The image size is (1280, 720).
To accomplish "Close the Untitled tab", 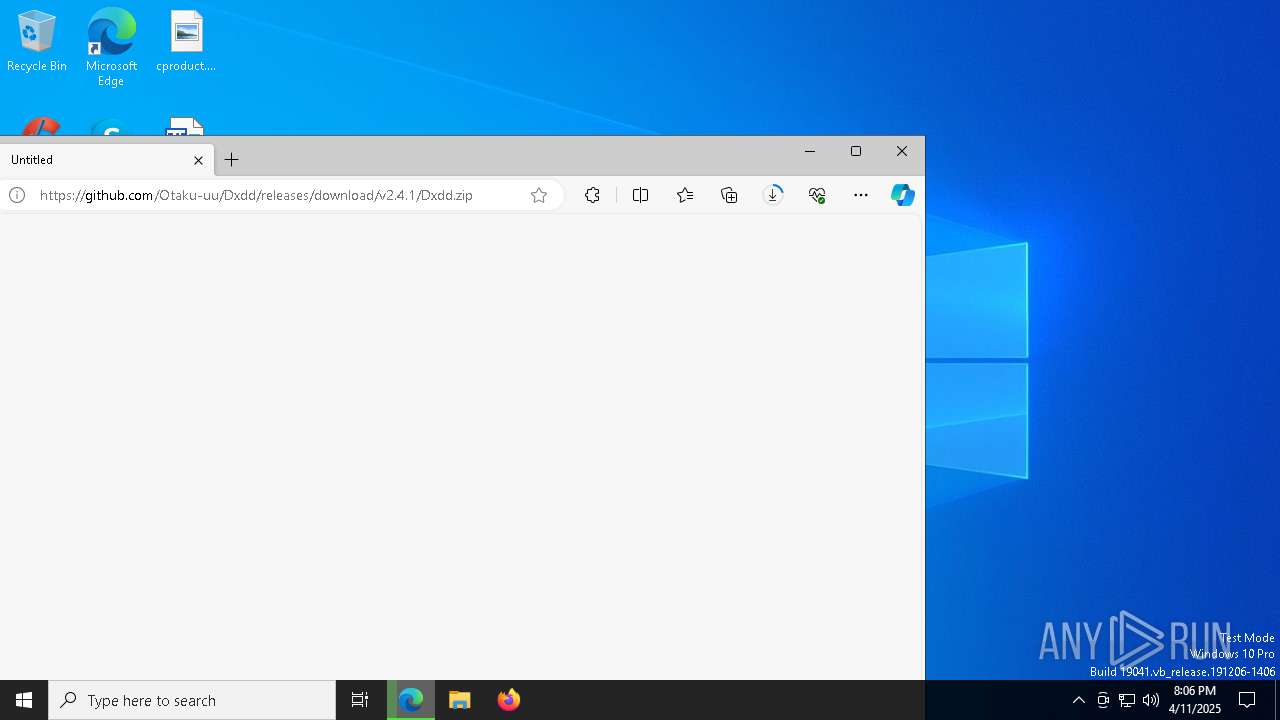I will [198, 160].
